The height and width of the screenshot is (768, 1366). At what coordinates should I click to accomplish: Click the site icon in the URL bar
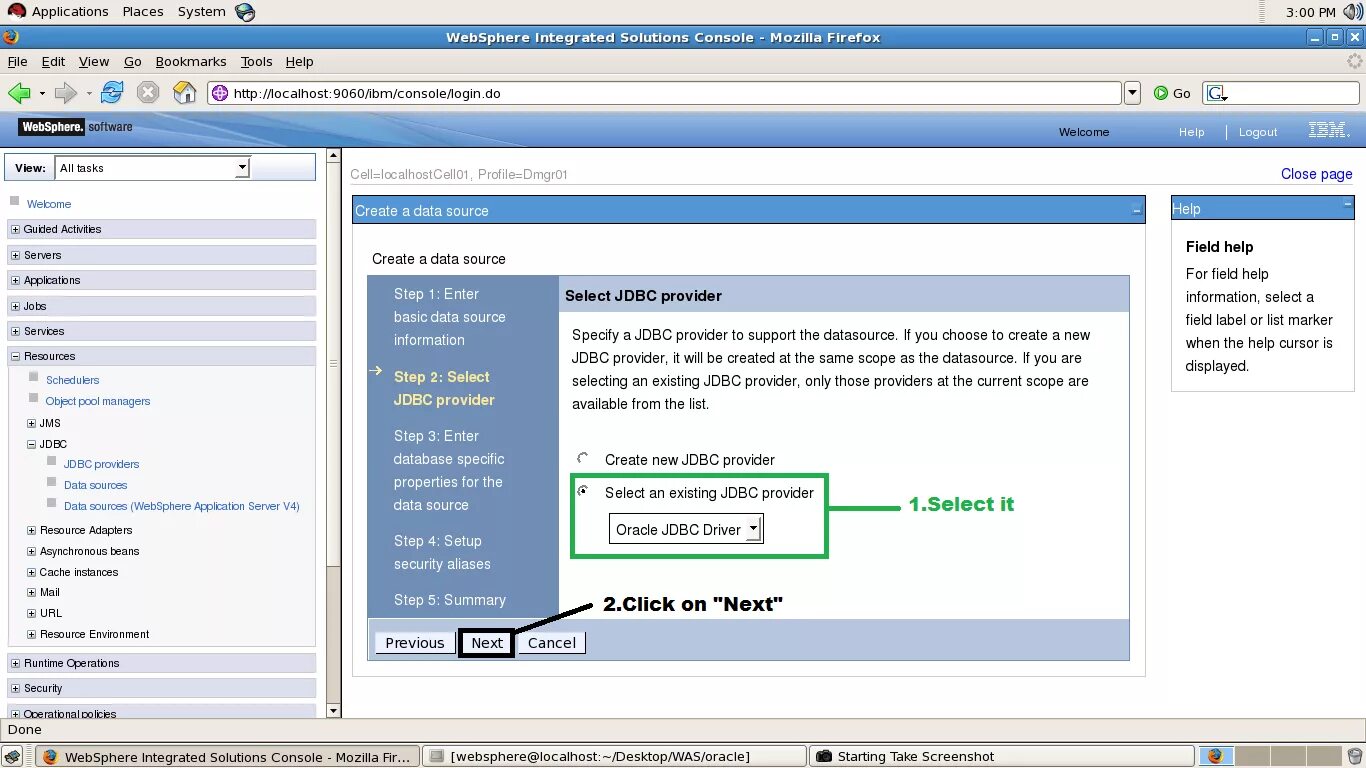(x=220, y=93)
